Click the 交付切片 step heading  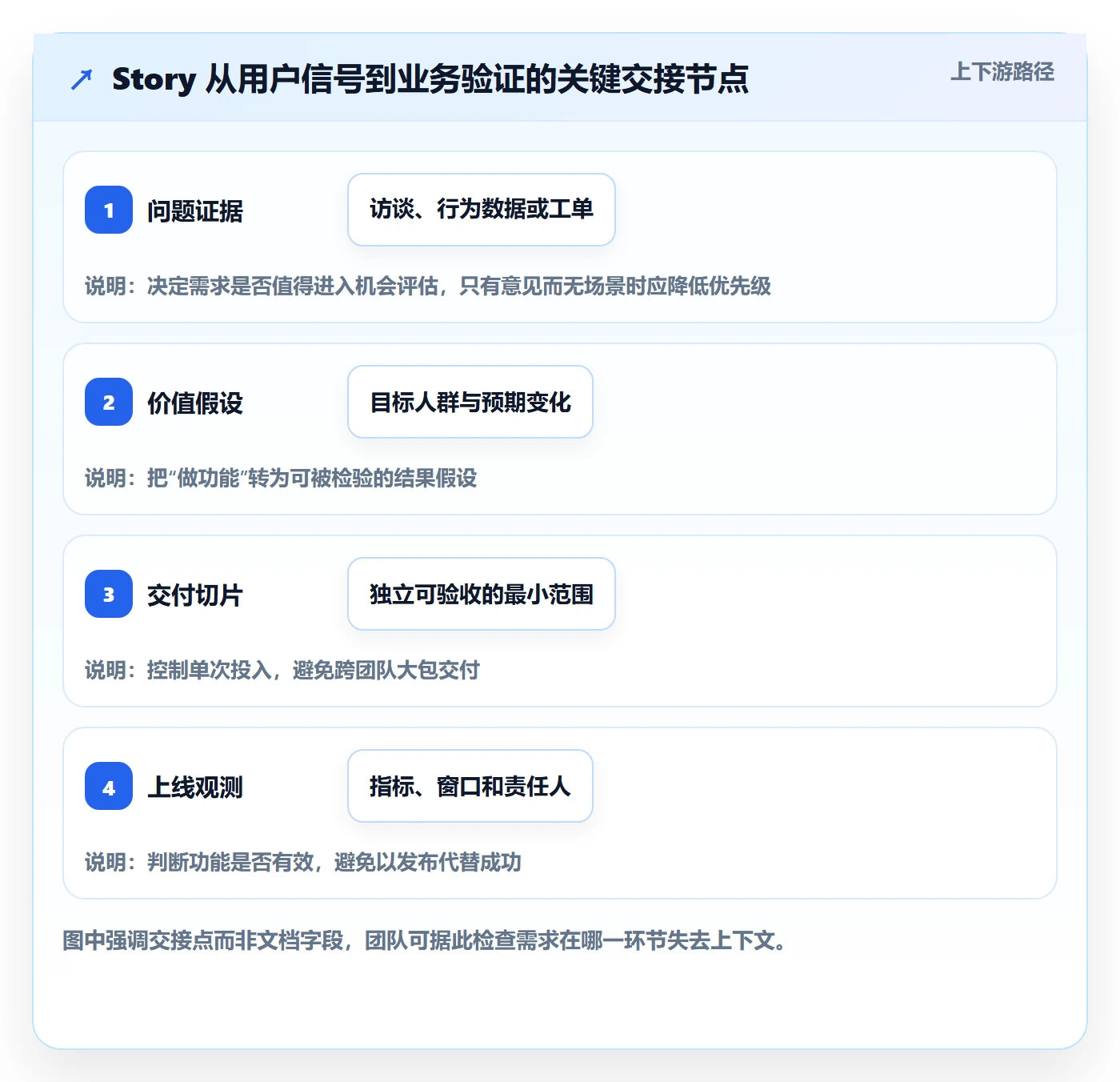click(x=195, y=595)
